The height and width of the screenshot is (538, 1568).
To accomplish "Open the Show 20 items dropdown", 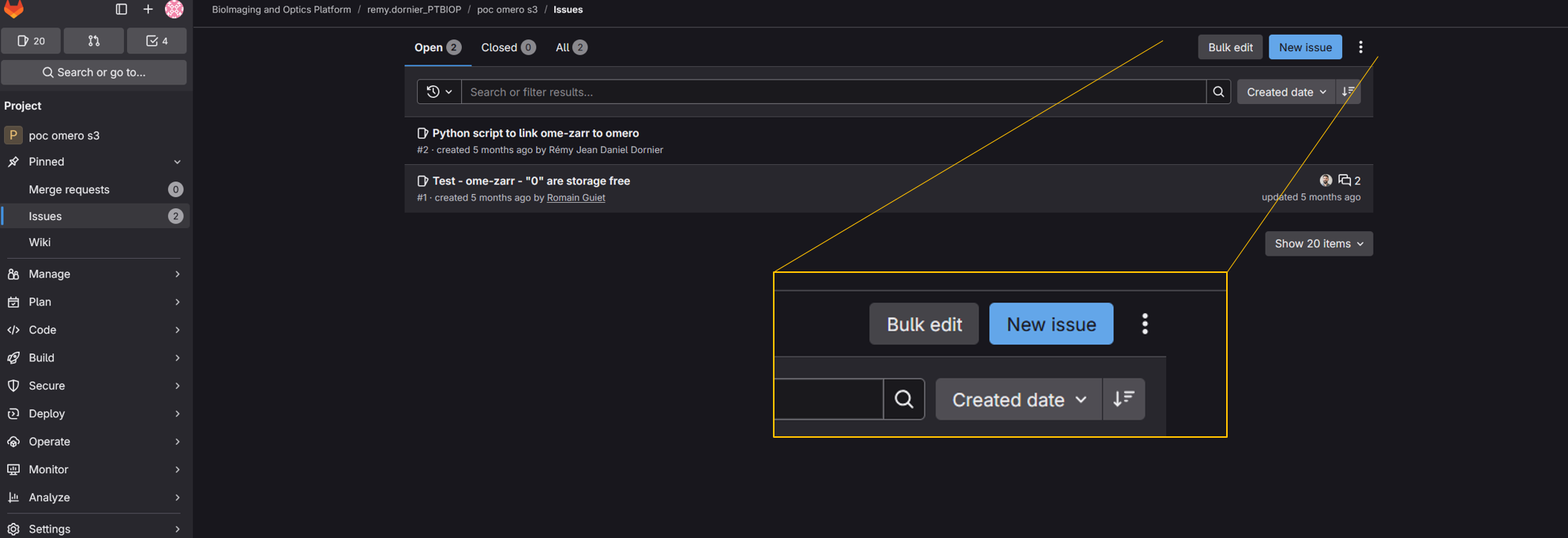I will coord(1319,244).
